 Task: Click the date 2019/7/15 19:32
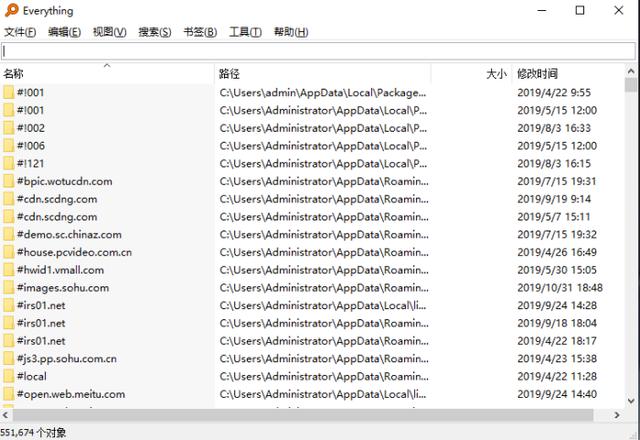pos(557,235)
